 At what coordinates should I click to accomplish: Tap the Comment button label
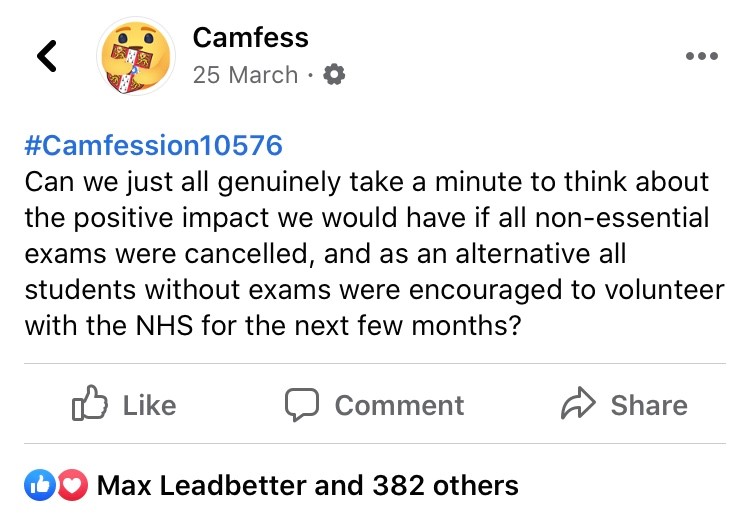click(399, 406)
